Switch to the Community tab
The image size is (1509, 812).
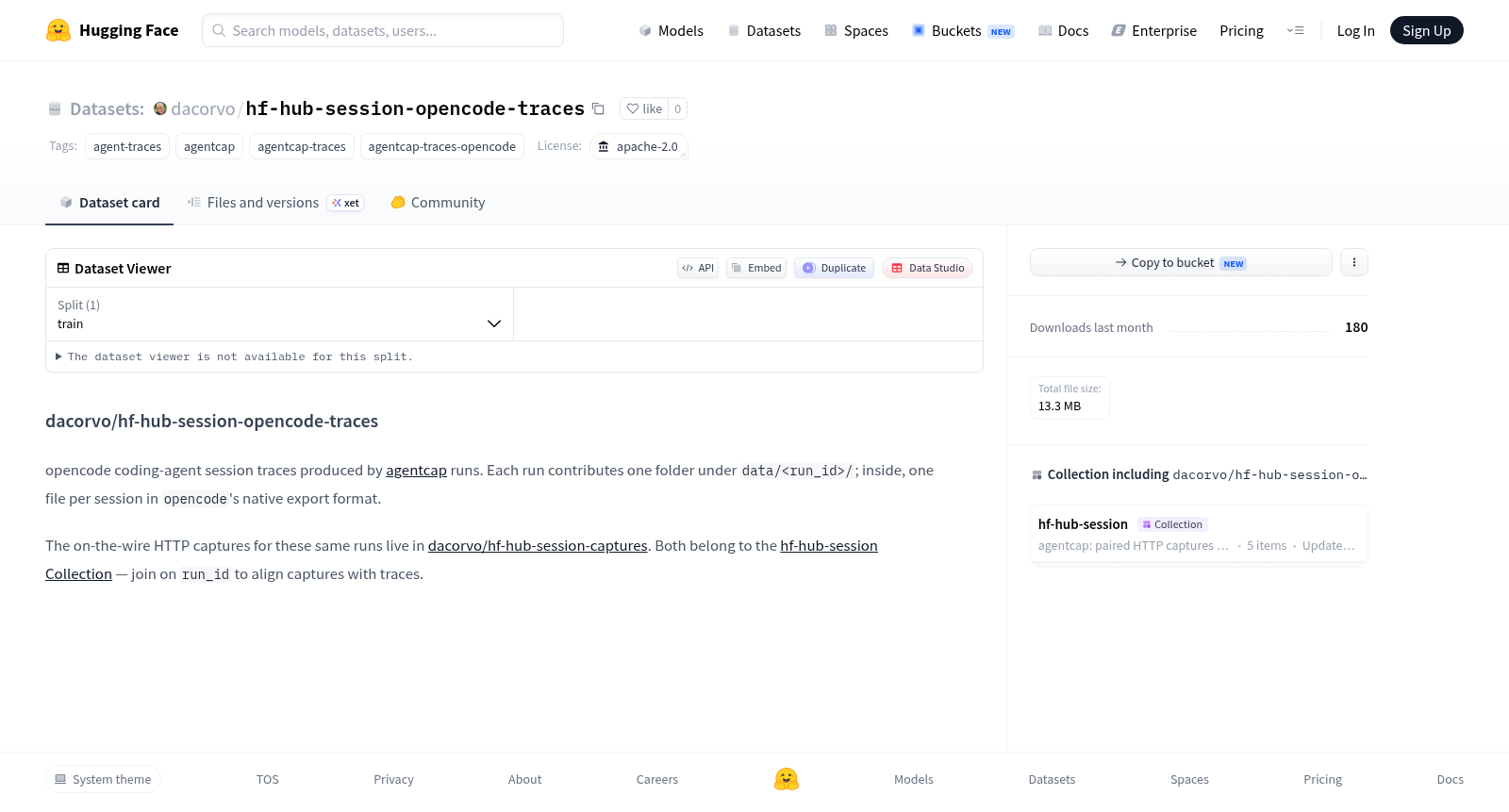(x=438, y=203)
